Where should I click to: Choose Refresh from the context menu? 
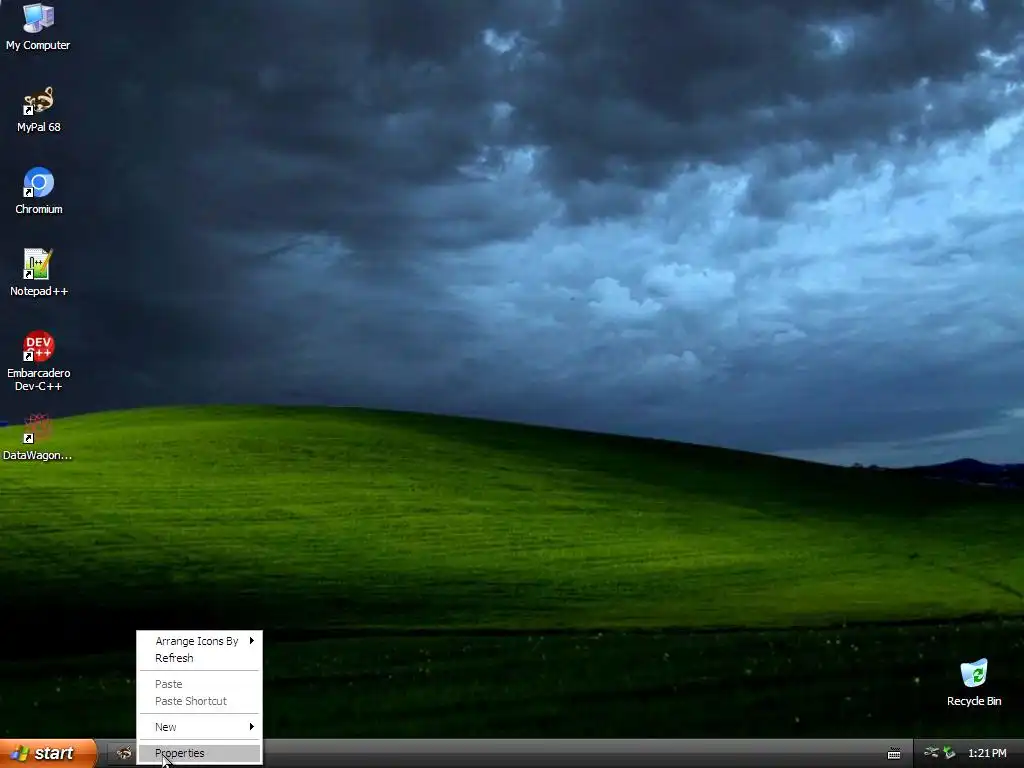click(199, 658)
